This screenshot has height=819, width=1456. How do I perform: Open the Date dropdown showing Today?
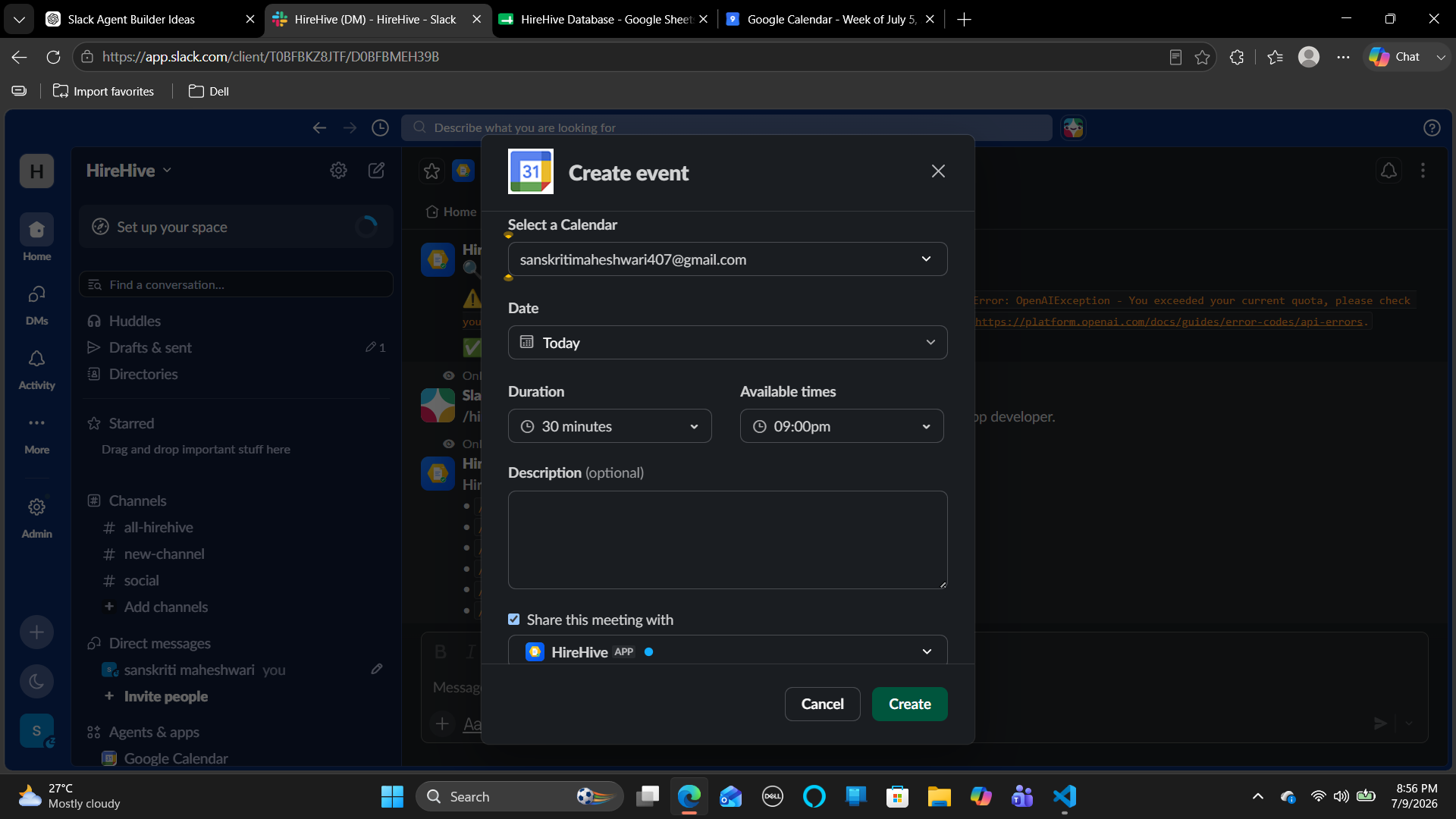tap(727, 343)
